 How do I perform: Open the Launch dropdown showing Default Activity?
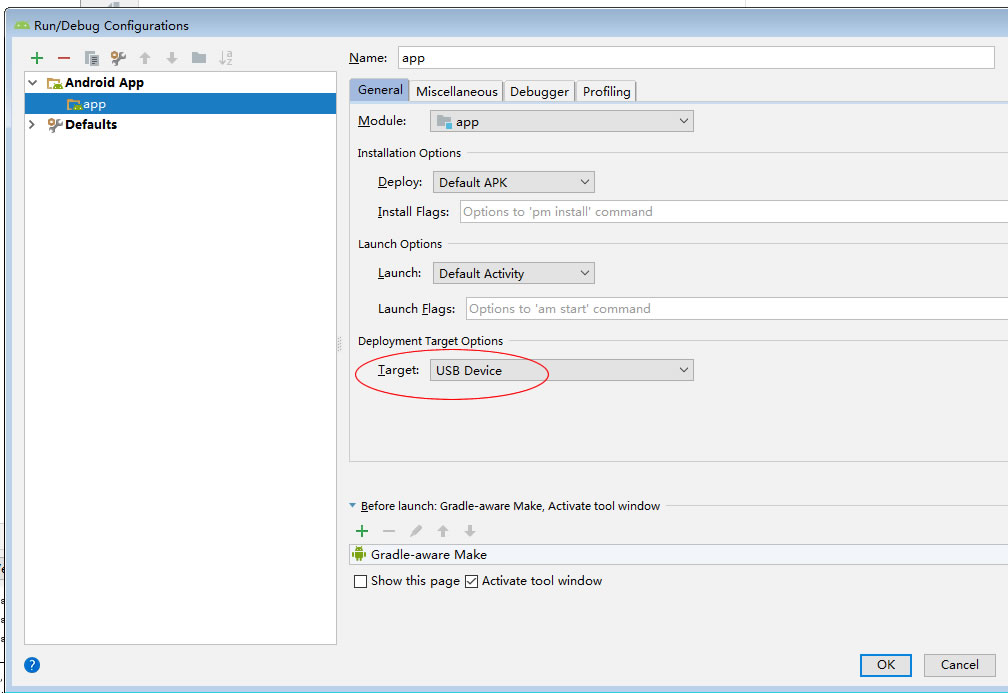[x=513, y=273]
